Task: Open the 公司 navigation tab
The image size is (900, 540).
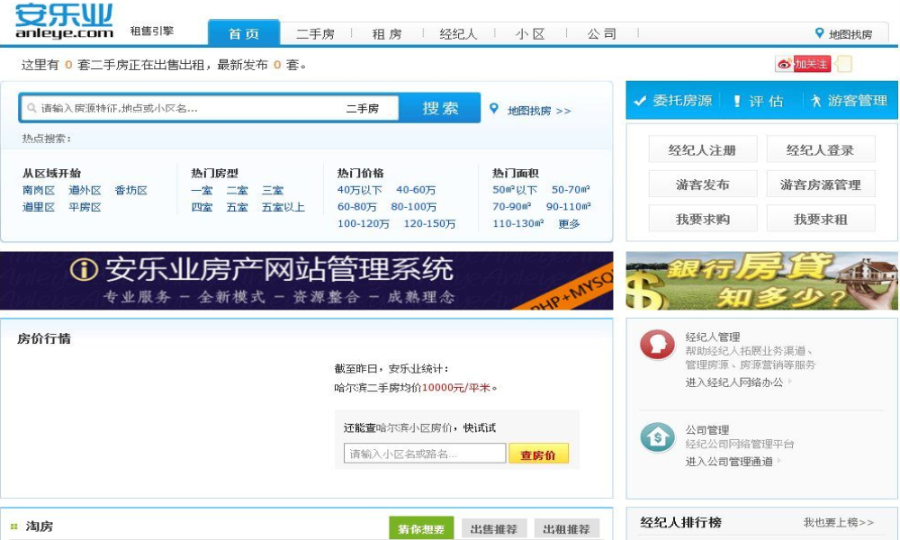Action: coord(602,34)
